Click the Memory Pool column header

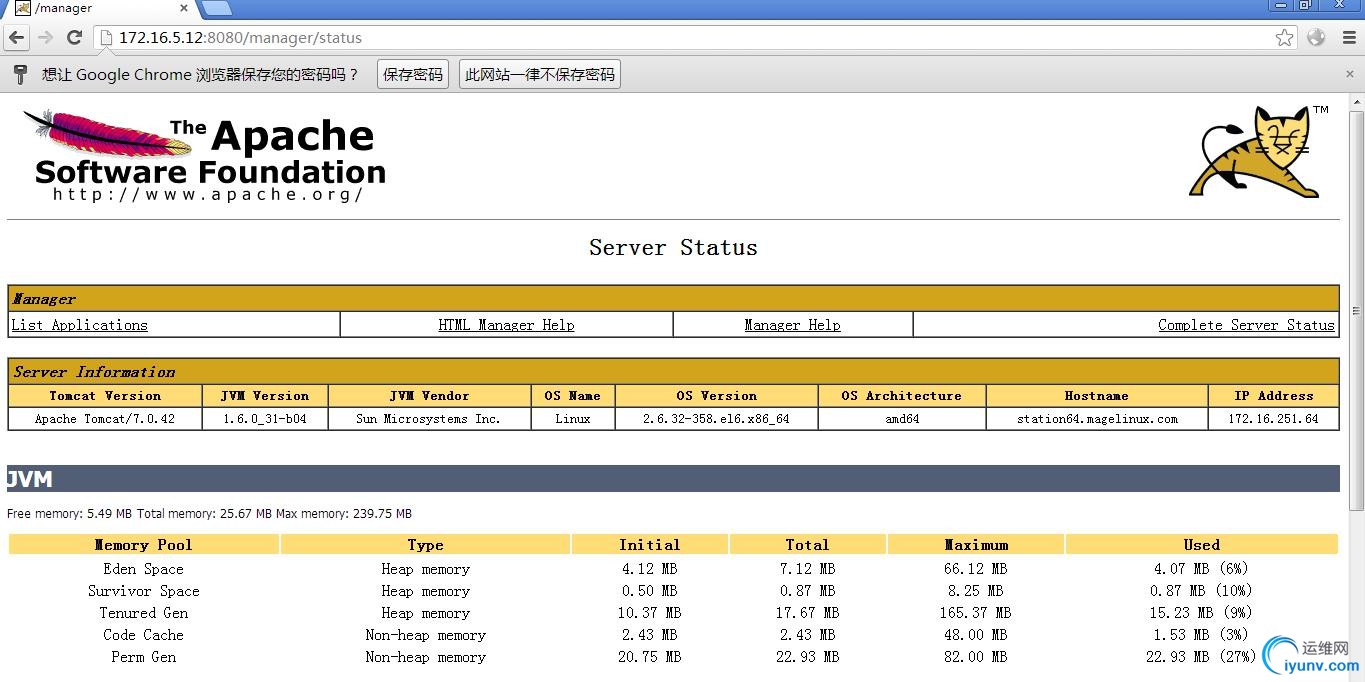(x=143, y=545)
